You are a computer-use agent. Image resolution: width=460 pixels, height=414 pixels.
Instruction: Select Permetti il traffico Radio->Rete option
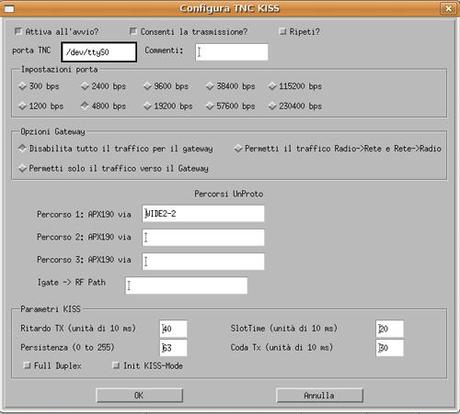tap(238, 148)
